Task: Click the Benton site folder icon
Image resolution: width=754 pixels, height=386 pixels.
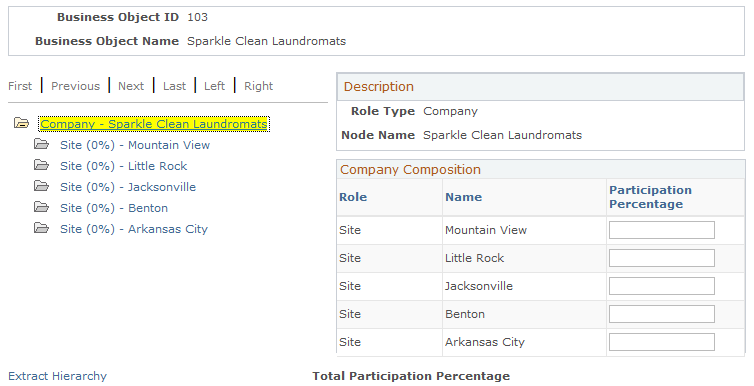Action: point(41,207)
